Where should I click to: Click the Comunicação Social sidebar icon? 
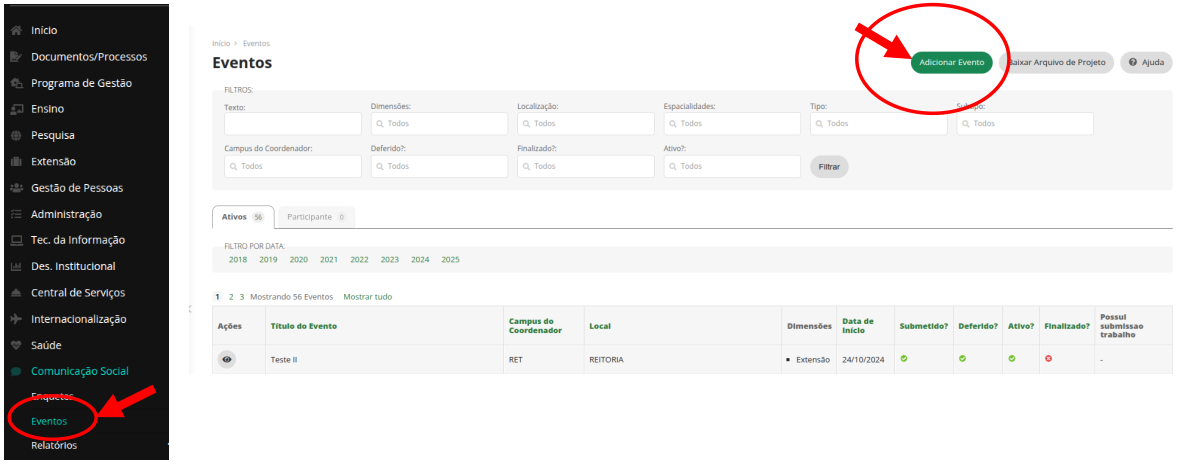pyautogui.click(x=16, y=371)
